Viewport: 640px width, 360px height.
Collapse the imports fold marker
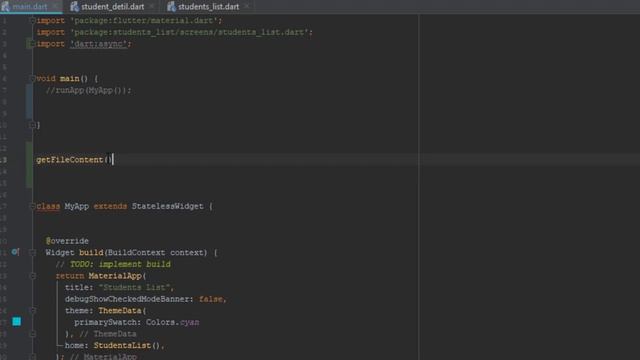click(33, 20)
